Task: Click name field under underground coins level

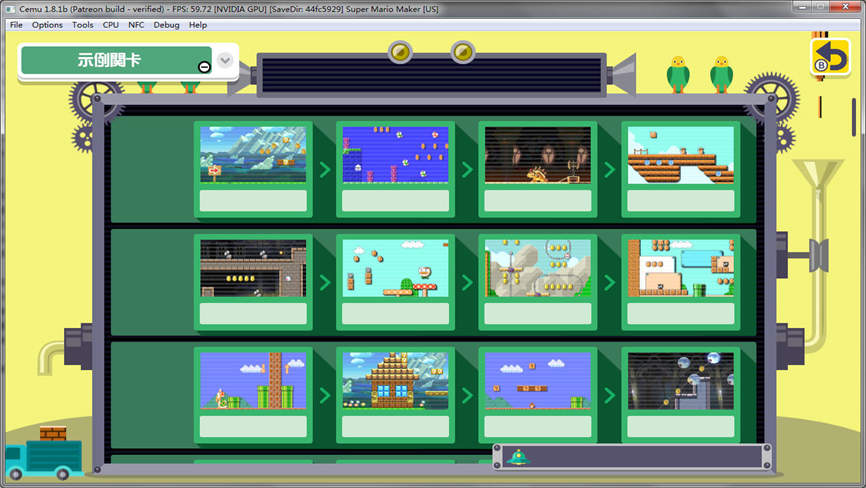Action: point(253,314)
